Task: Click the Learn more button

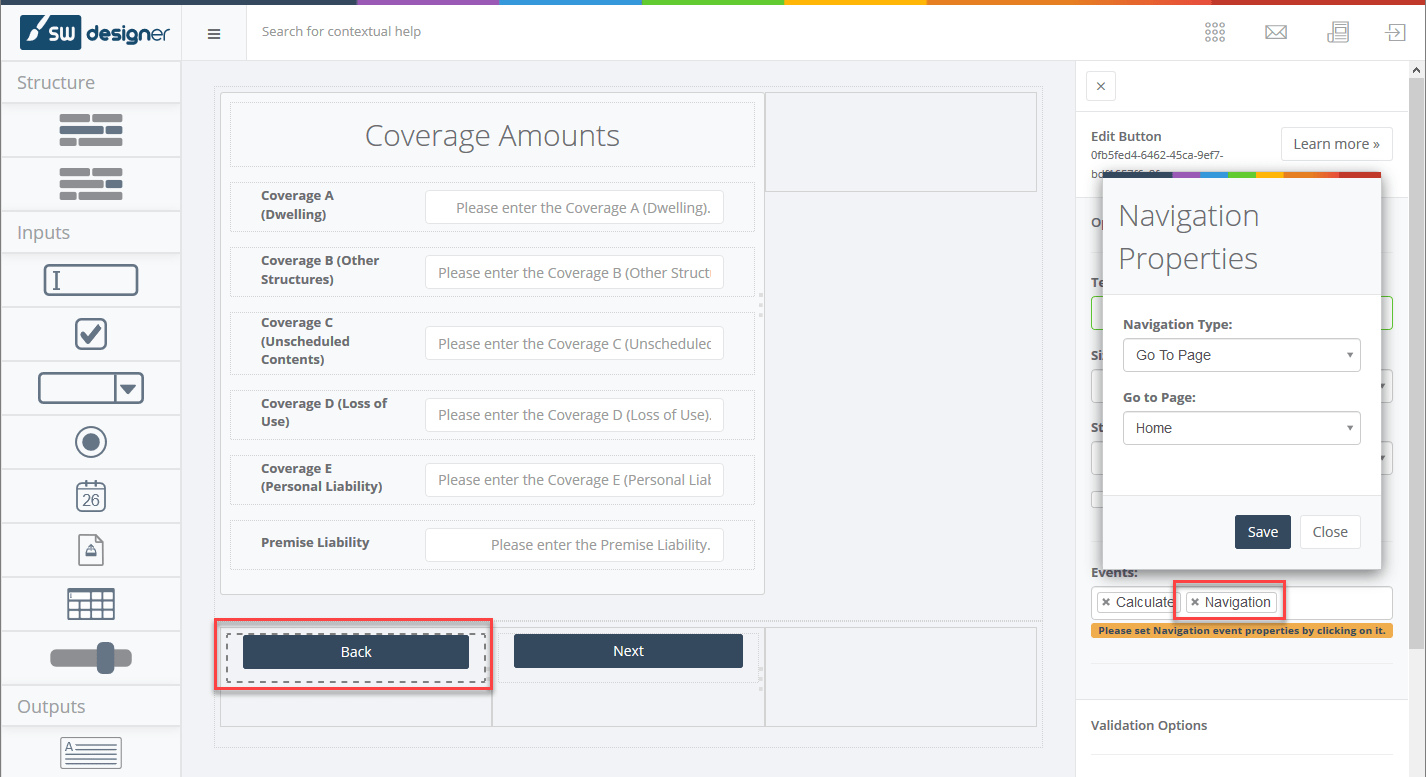Action: click(x=1336, y=144)
